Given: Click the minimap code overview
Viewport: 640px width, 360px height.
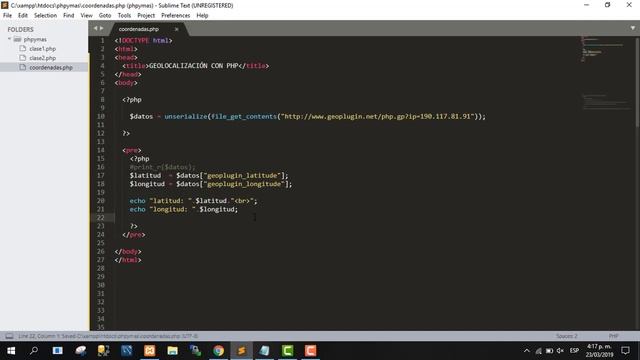Looking at the screenshot, I should [606, 73].
